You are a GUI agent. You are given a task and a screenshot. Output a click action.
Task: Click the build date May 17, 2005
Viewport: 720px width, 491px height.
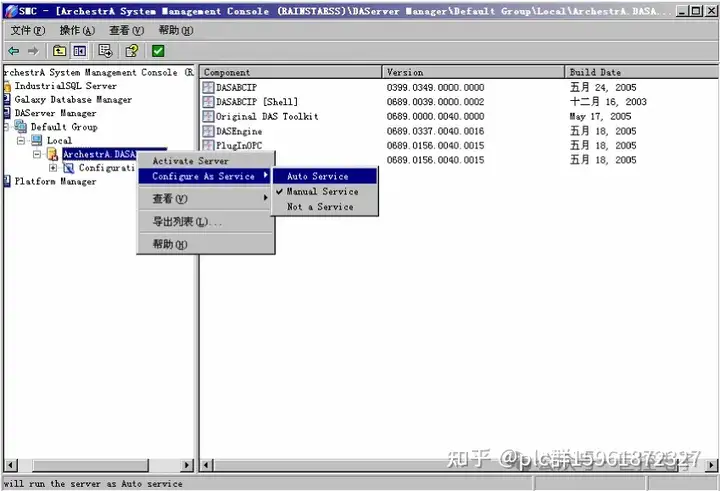point(600,116)
